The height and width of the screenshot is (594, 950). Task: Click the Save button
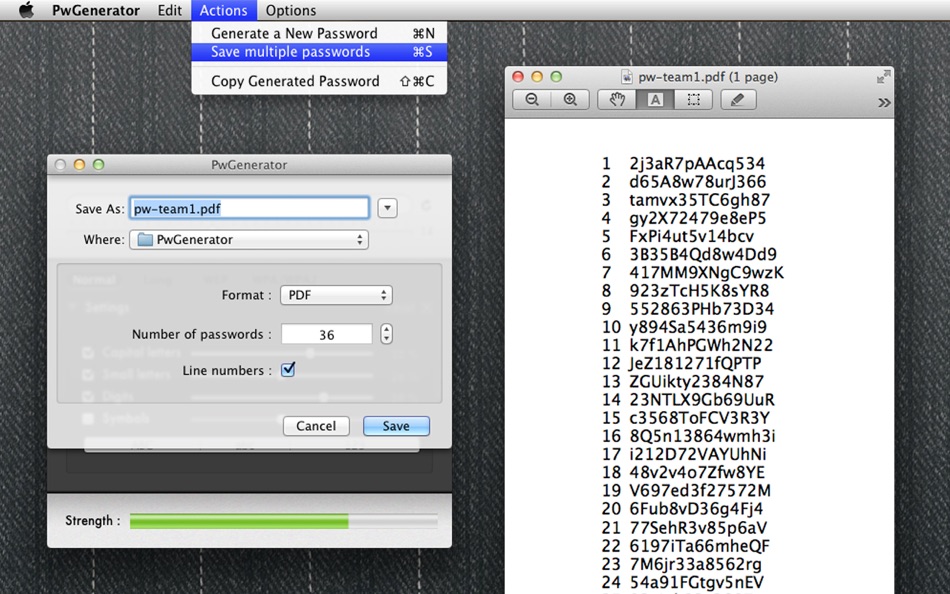396,426
